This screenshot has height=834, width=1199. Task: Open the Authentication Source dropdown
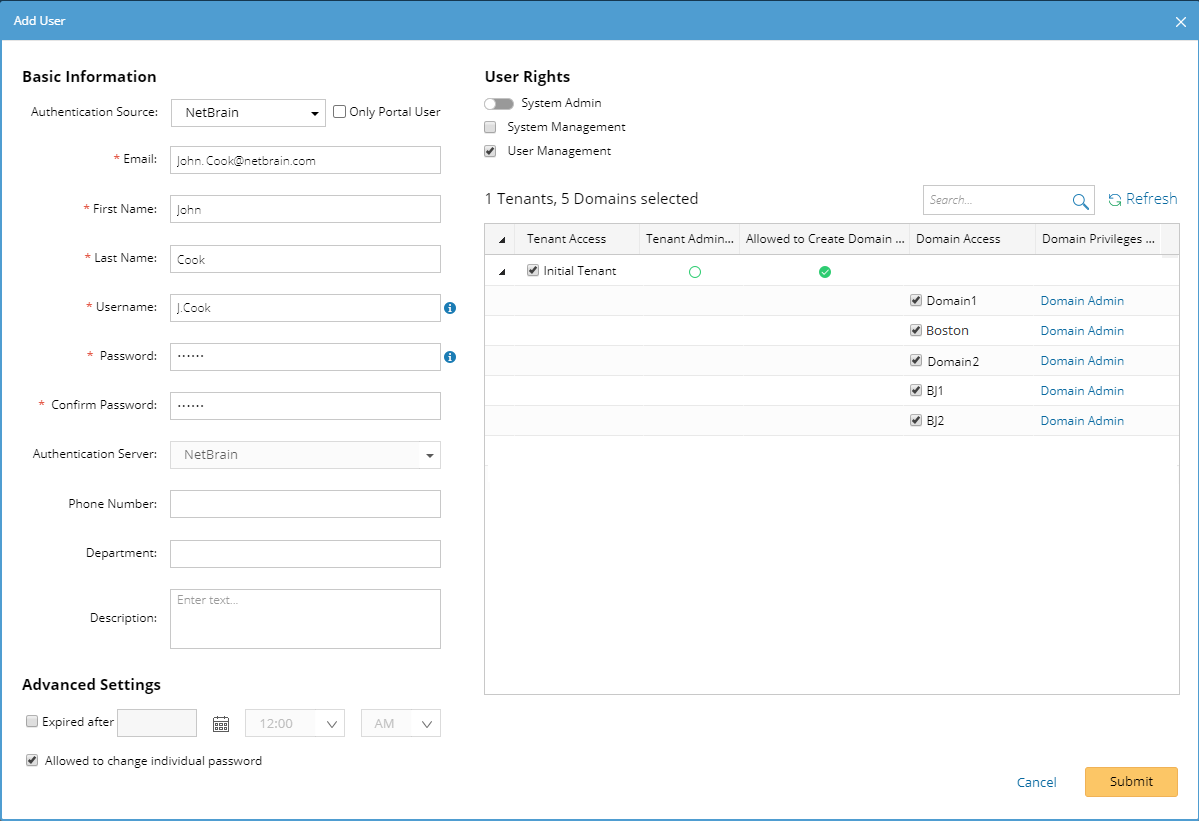pyautogui.click(x=248, y=113)
